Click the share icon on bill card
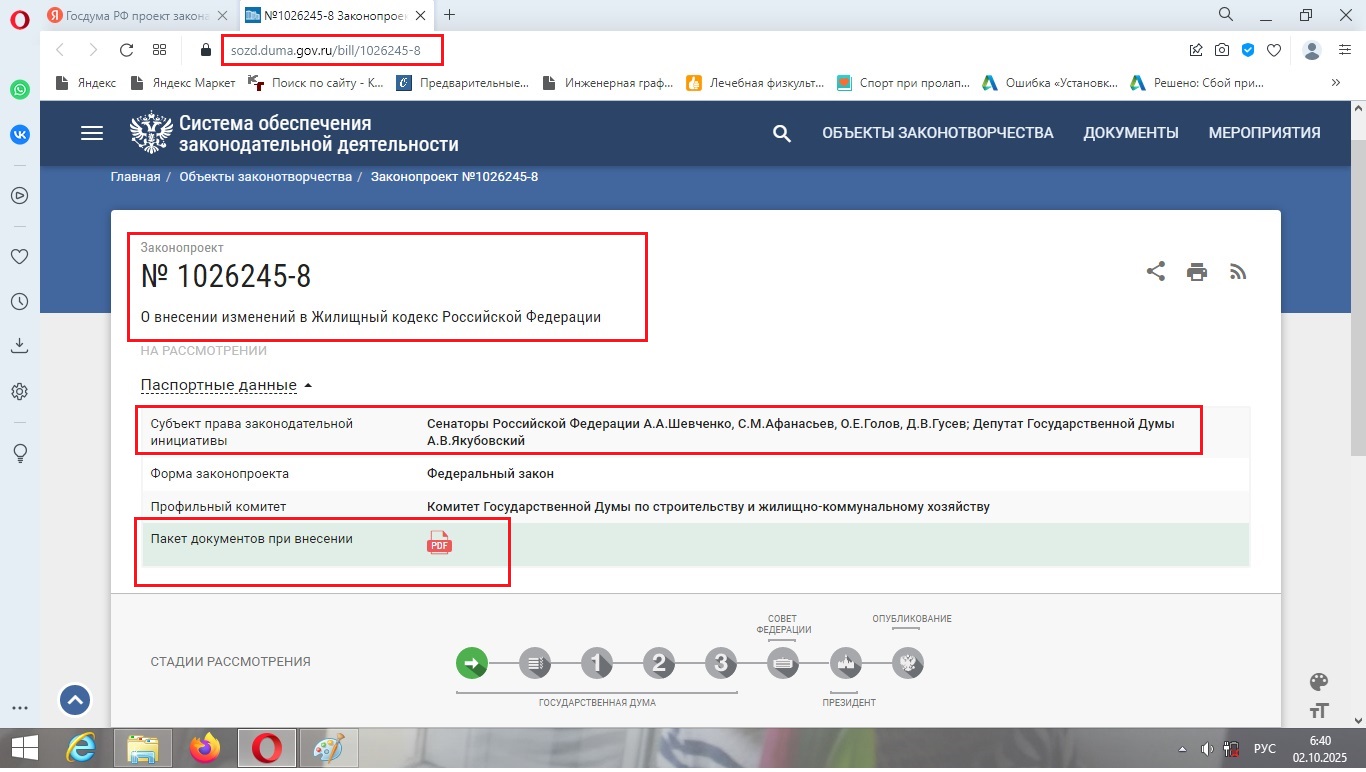Viewport: 1366px width, 772px height. click(x=1155, y=271)
